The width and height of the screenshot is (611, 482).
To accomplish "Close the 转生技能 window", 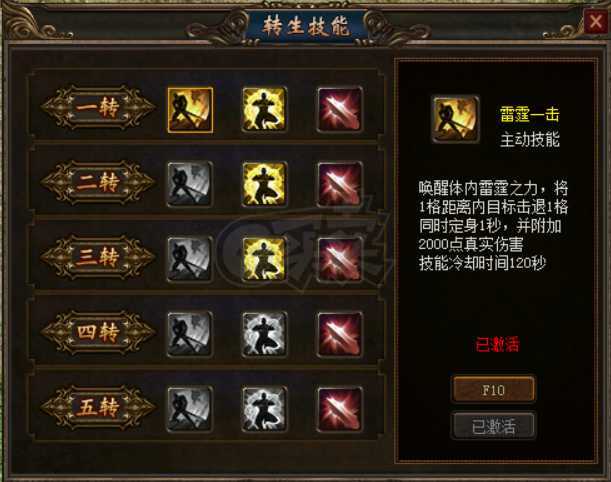I will point(595,21).
